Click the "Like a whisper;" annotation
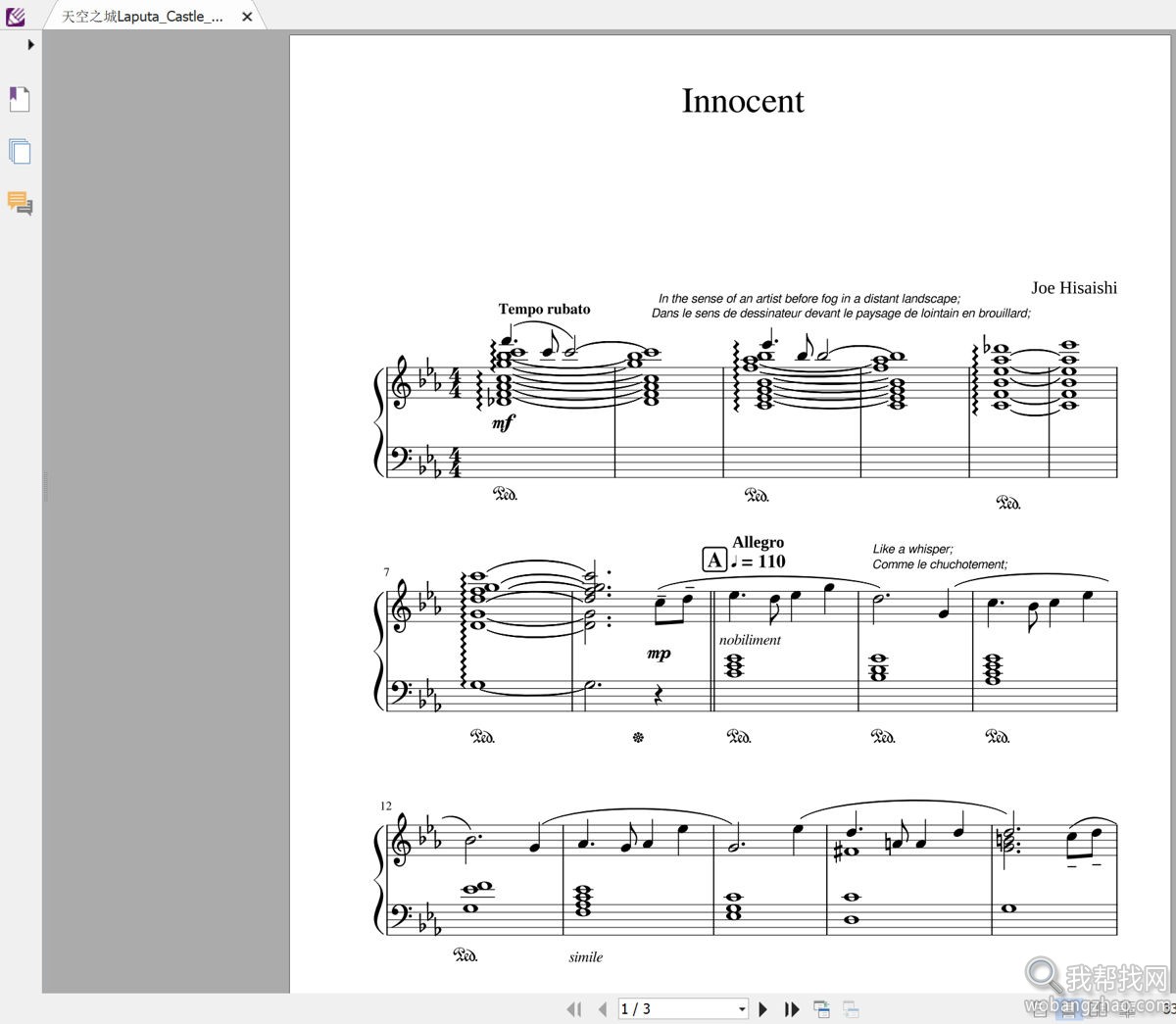 click(x=912, y=549)
